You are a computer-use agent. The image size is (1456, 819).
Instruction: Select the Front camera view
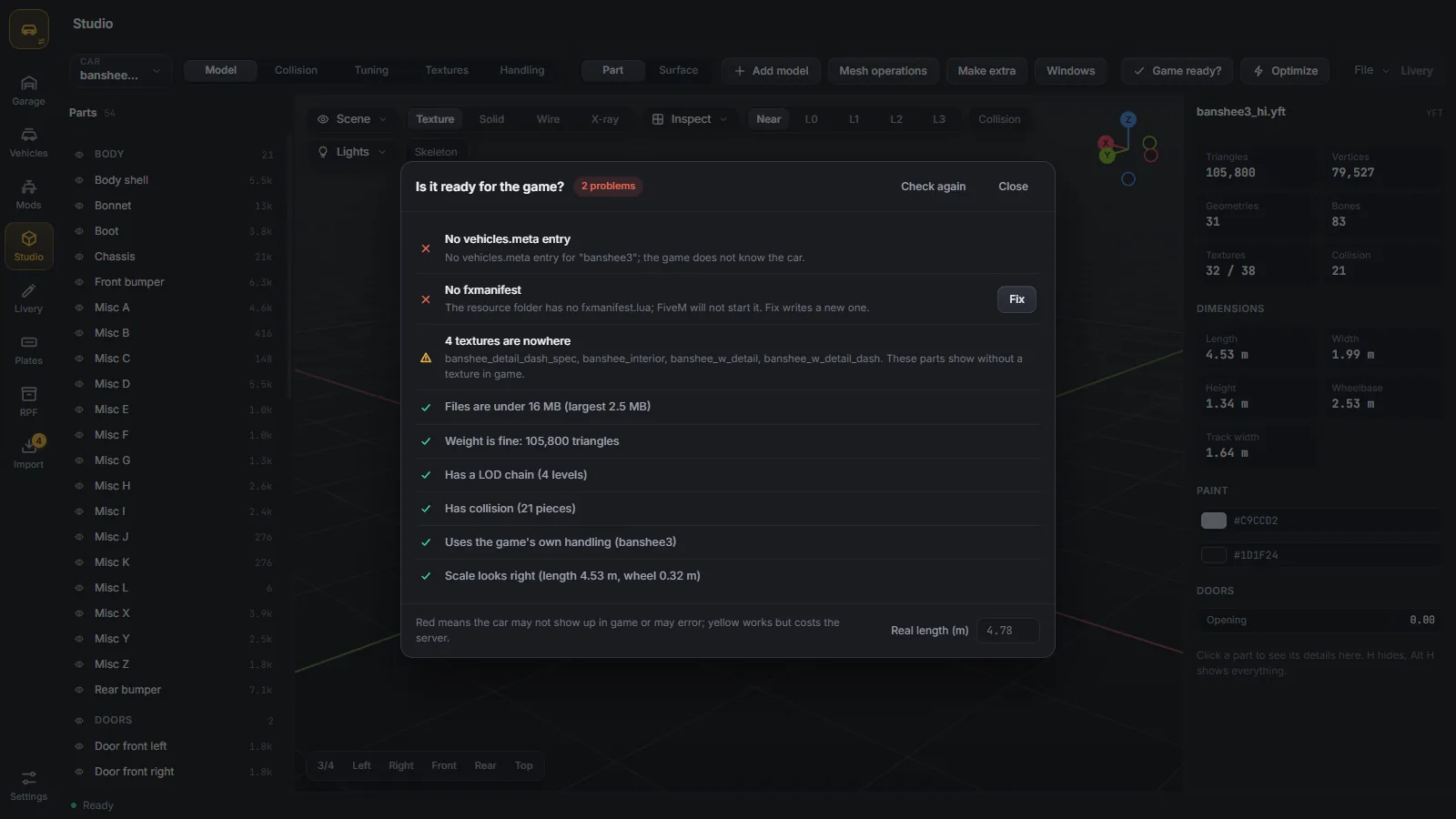(x=444, y=765)
